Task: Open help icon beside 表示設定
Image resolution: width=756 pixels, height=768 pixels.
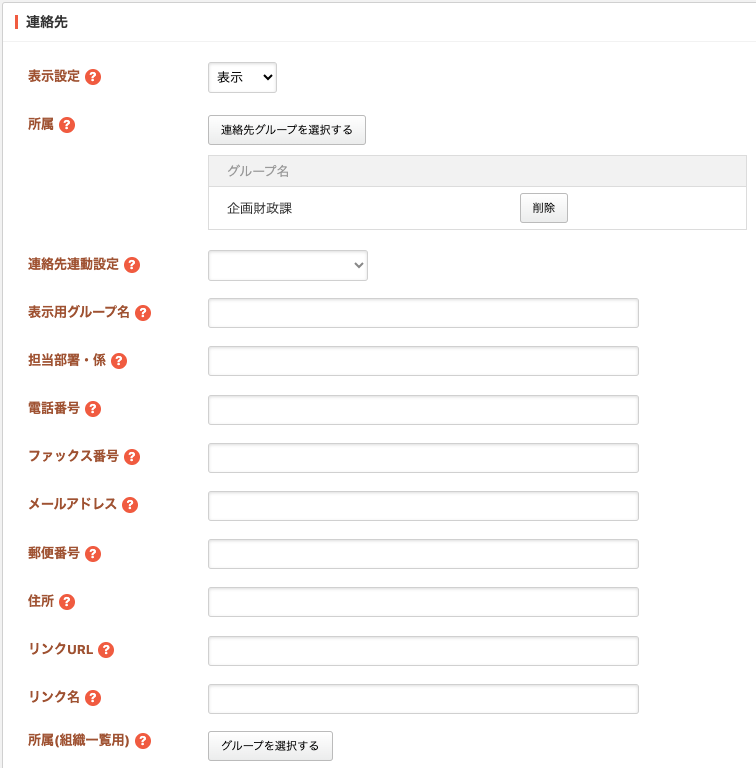Action: [x=93, y=77]
